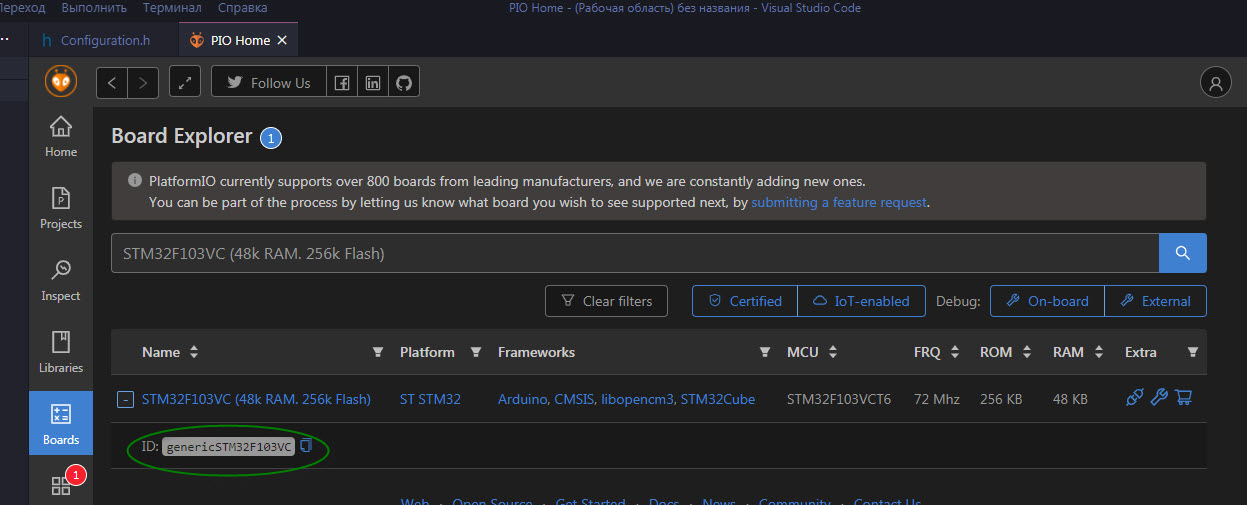
Task: Click the shopping cart icon in Extra column
Action: point(1184,398)
